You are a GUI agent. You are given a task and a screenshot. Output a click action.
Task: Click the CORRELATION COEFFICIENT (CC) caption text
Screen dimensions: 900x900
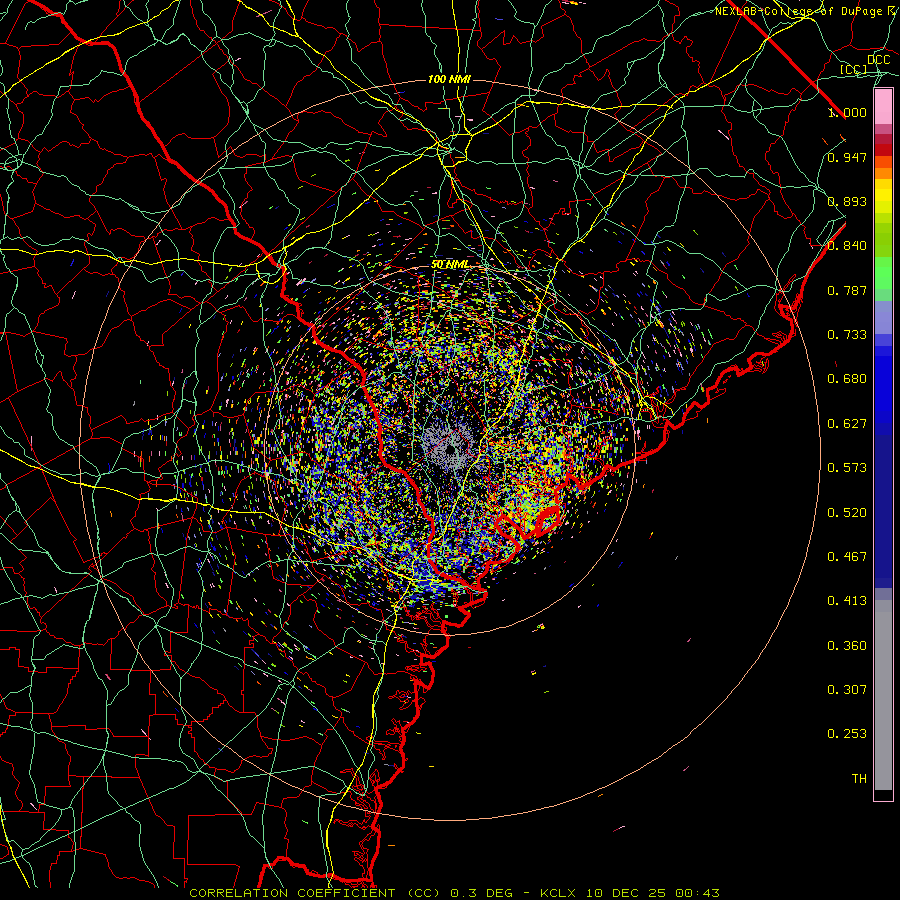point(315,893)
